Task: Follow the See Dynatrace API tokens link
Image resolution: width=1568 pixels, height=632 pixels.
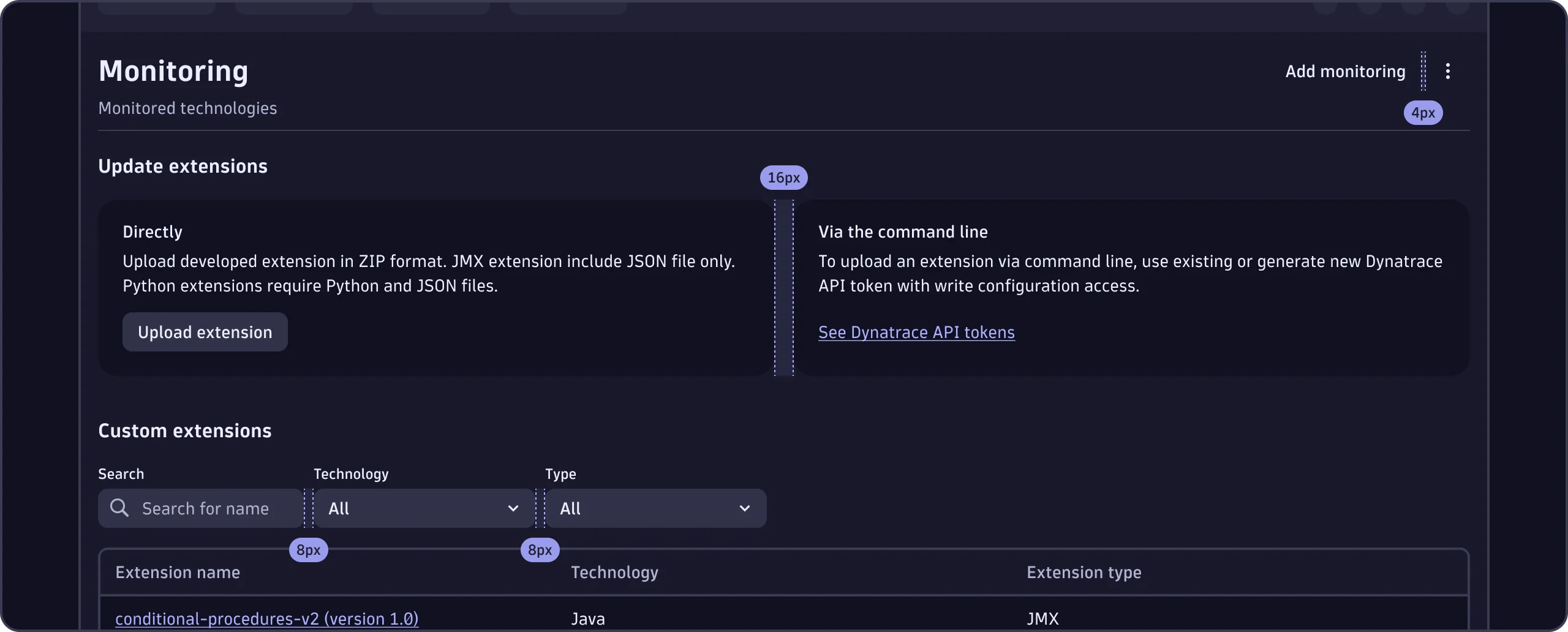Action: (917, 332)
